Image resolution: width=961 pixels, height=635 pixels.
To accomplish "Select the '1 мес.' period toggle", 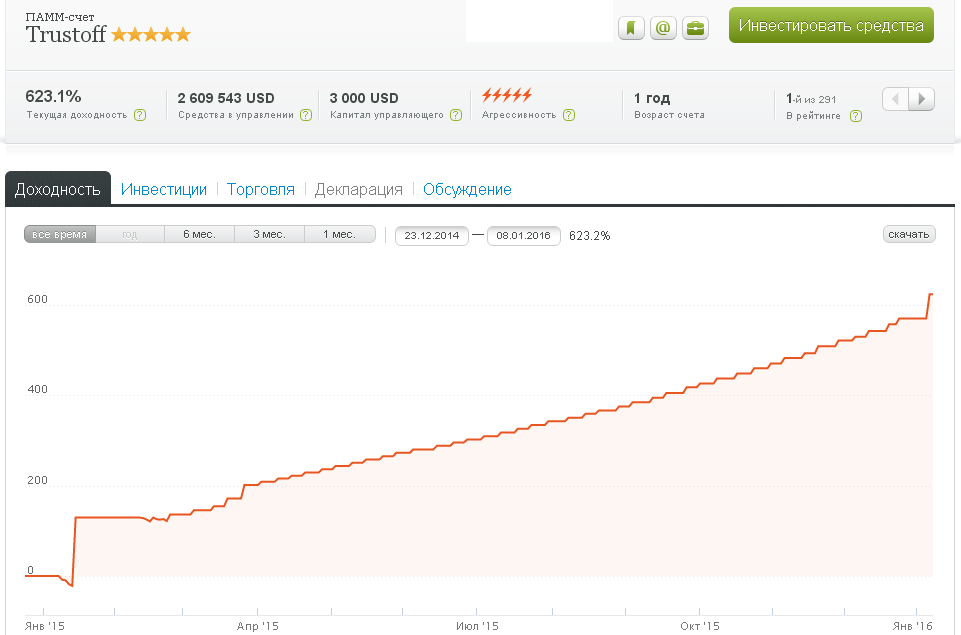I will coord(339,235).
